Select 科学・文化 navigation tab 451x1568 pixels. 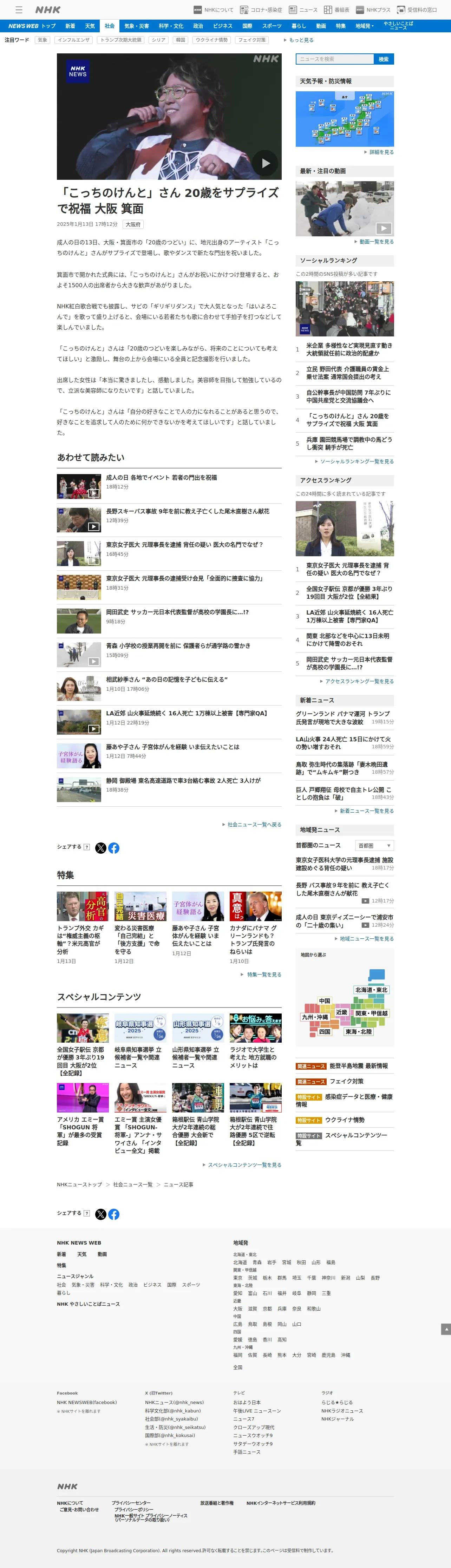click(x=171, y=26)
